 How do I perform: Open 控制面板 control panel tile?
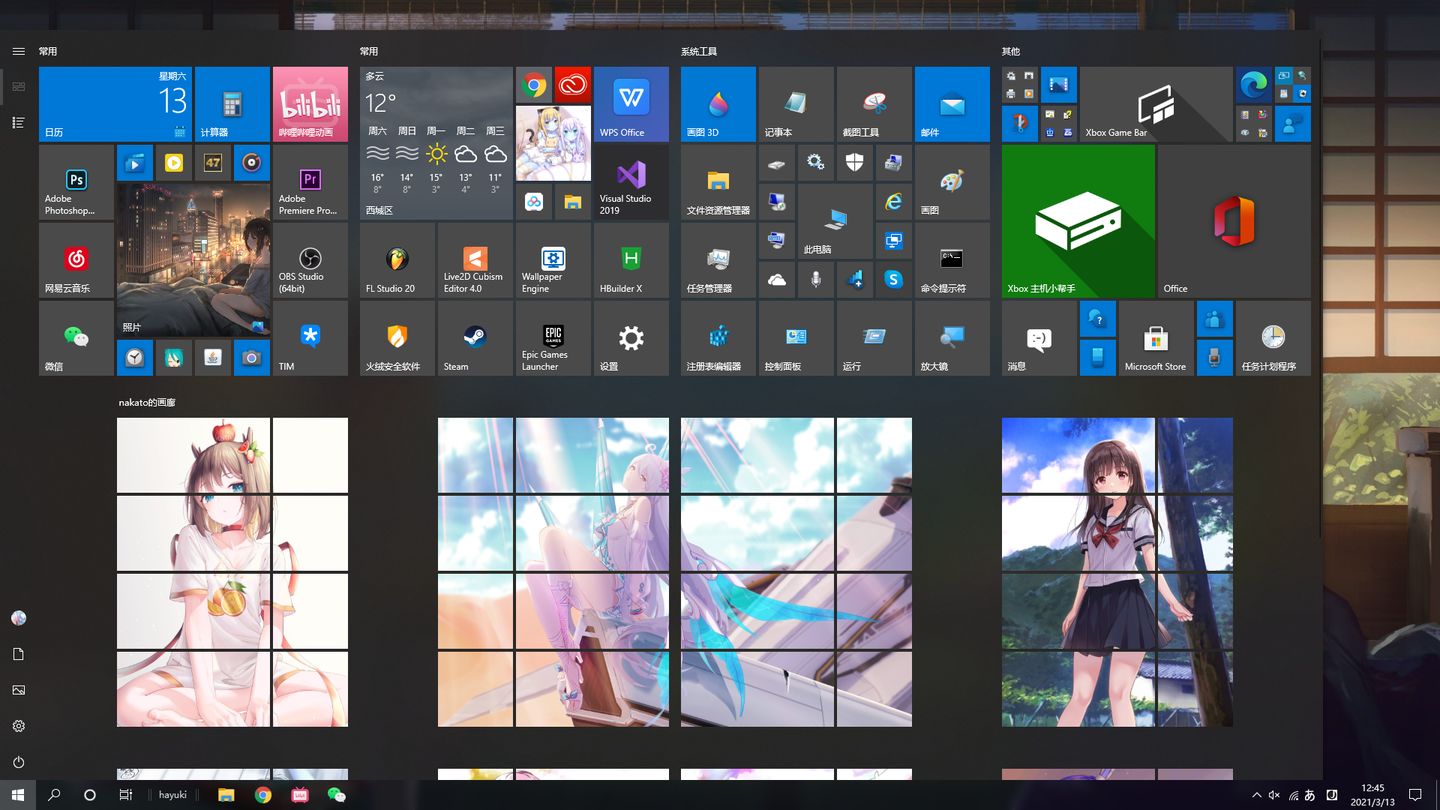[796, 338]
